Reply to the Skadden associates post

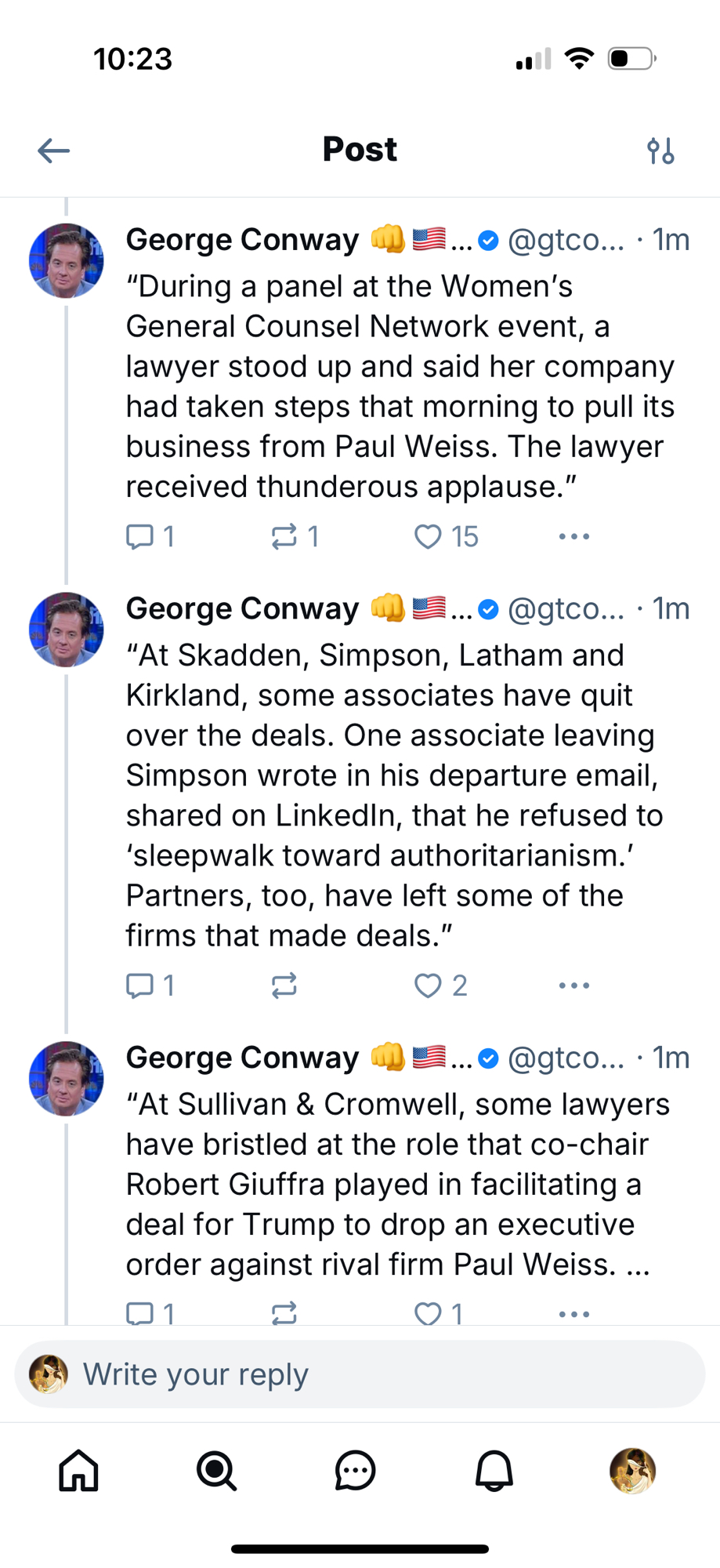(x=140, y=985)
